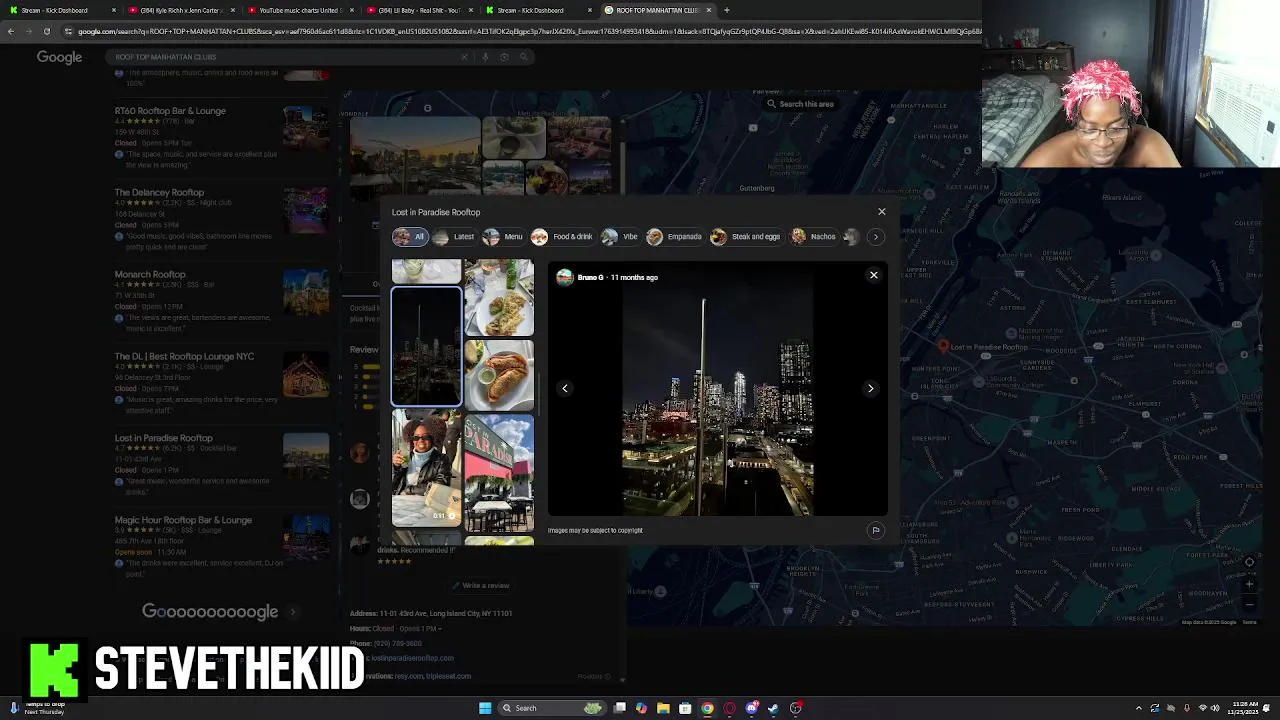The image size is (1280, 720).
Task: Select the Food & drink category chip
Action: point(562,237)
